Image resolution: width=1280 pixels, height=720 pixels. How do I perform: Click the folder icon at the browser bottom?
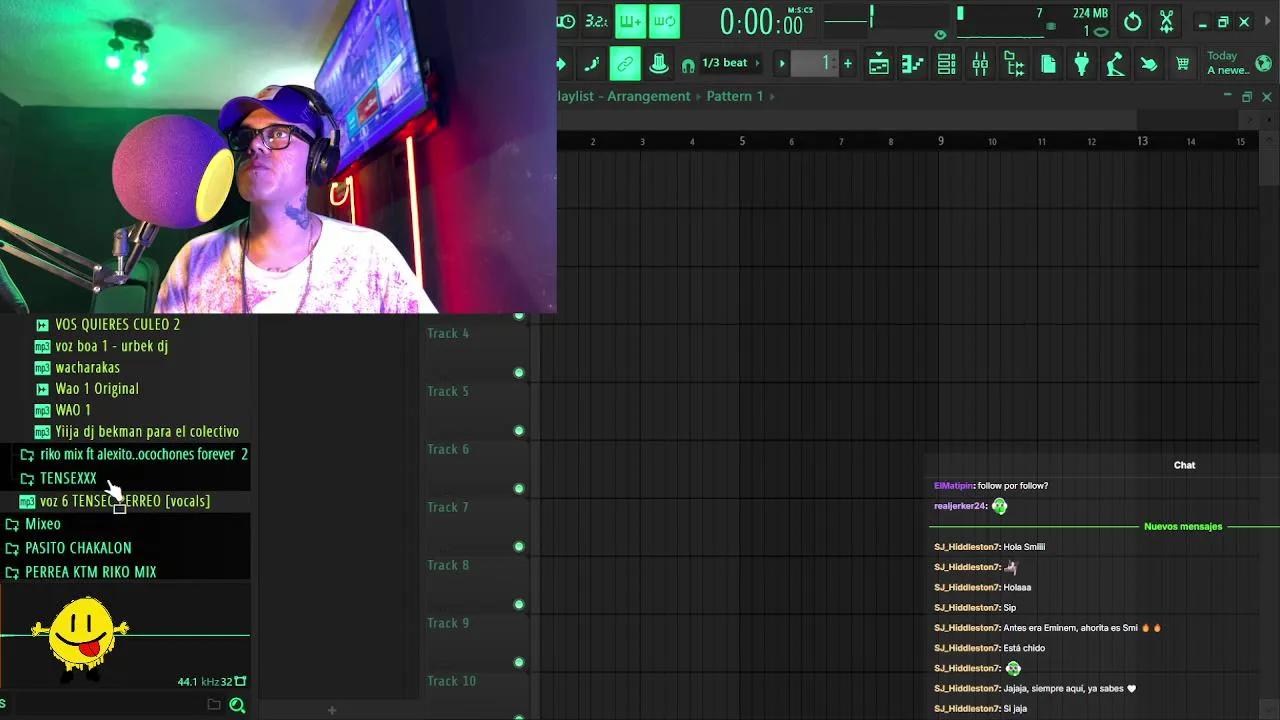pos(213,705)
